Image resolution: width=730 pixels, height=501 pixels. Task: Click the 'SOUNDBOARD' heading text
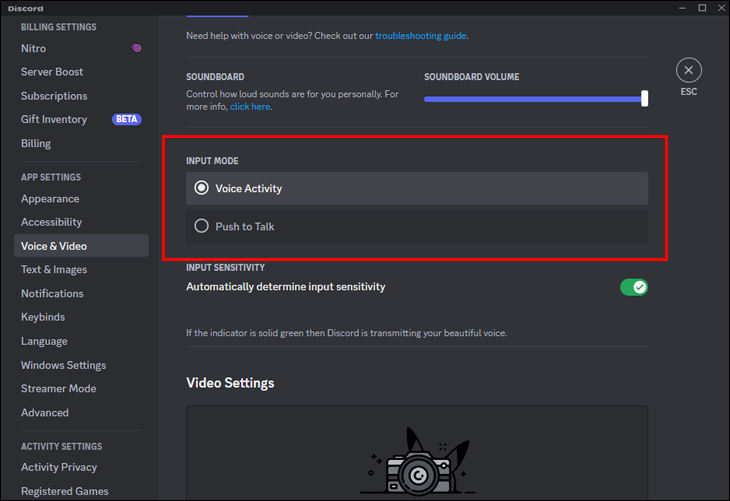click(x=215, y=77)
